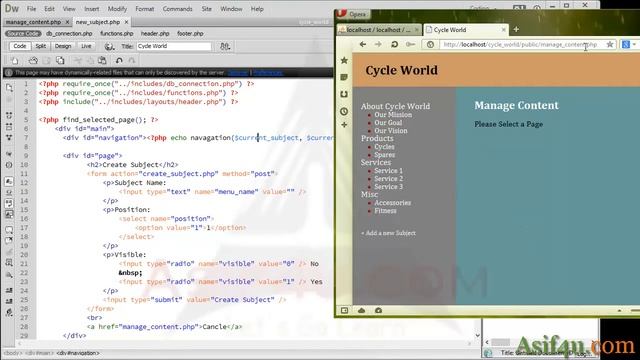This screenshot has width=640, height=360.
Task: Close the Cycle World tab in Opera
Action: click(x=503, y=30)
